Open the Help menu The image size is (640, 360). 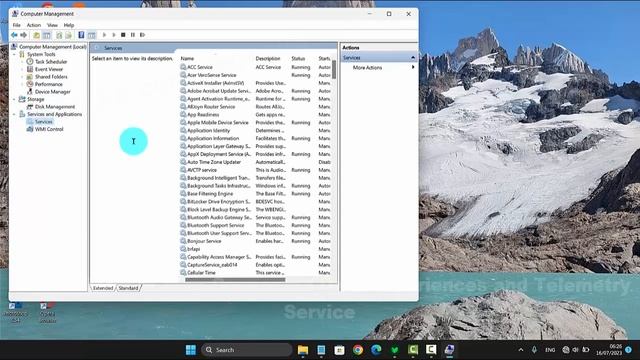[x=69, y=25]
